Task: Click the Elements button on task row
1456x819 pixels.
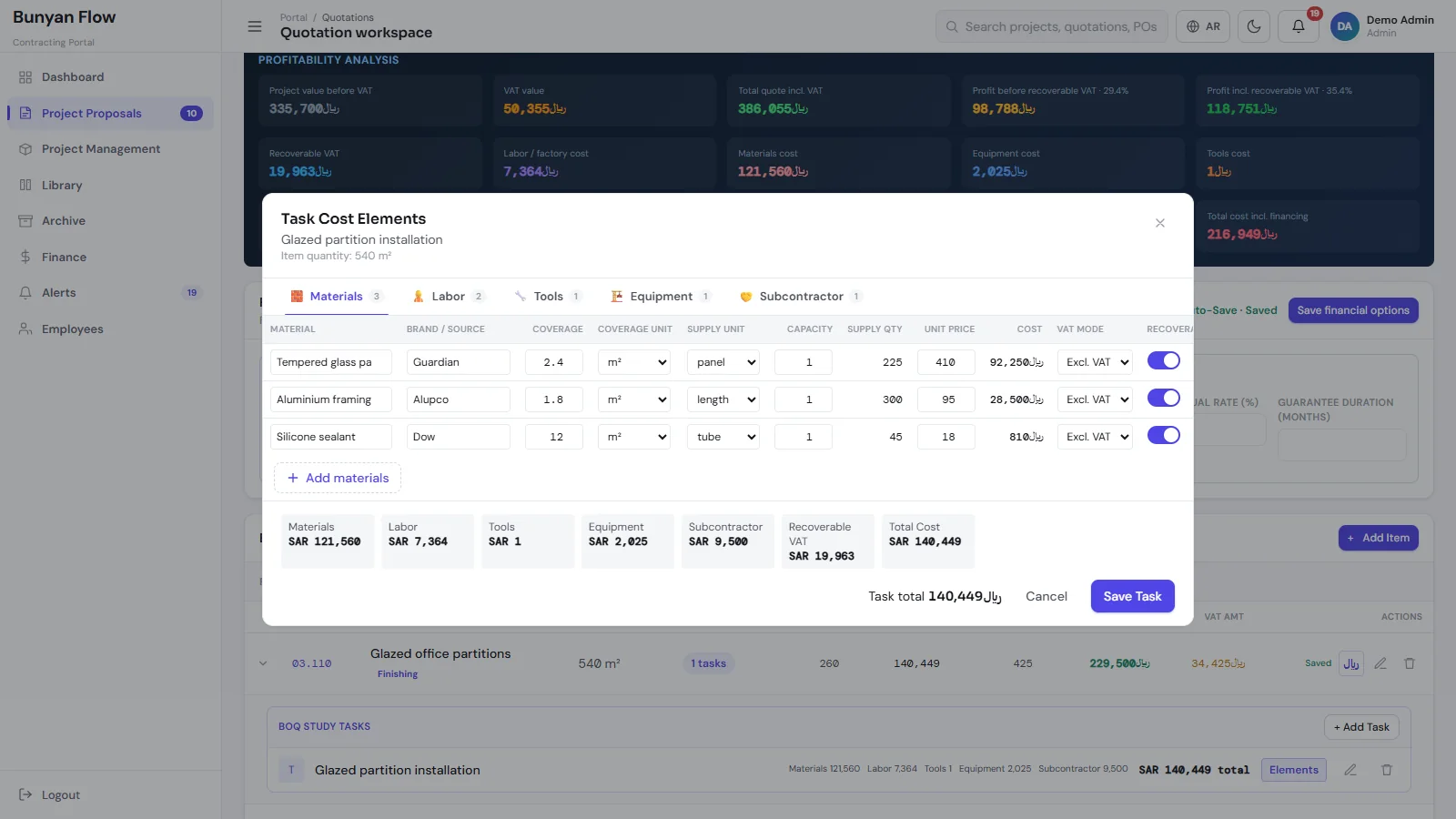Action: (x=1294, y=770)
